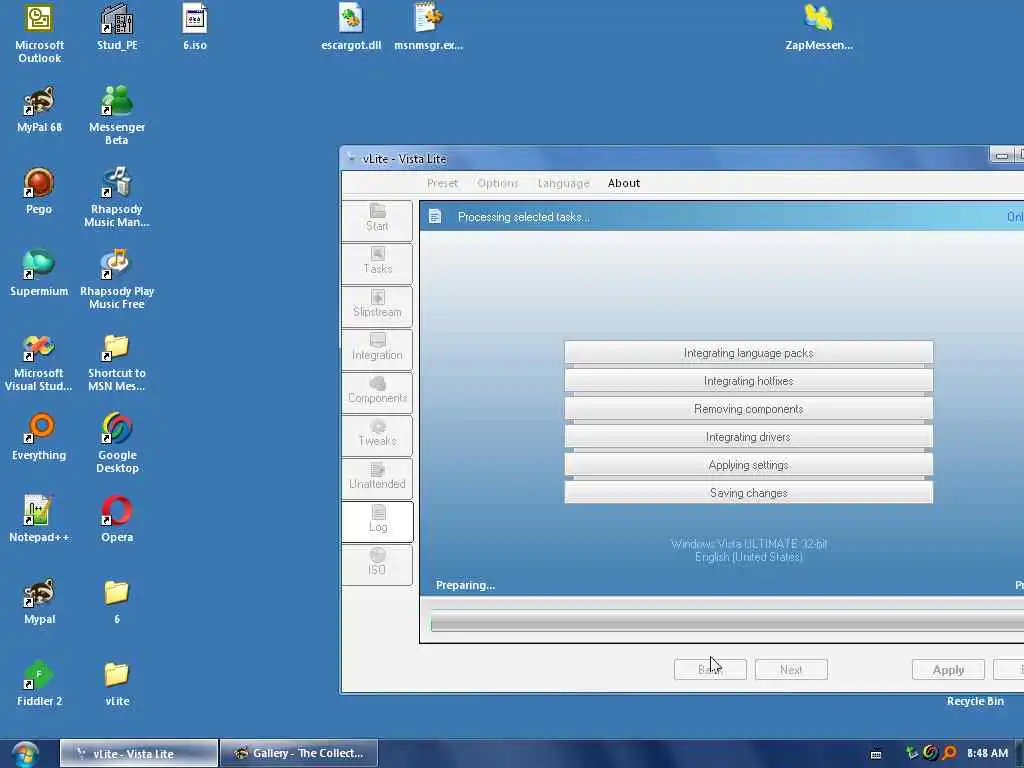Open the ZapMessenger desktop icon
The width and height of the screenshot is (1024, 768).
pyautogui.click(x=819, y=27)
